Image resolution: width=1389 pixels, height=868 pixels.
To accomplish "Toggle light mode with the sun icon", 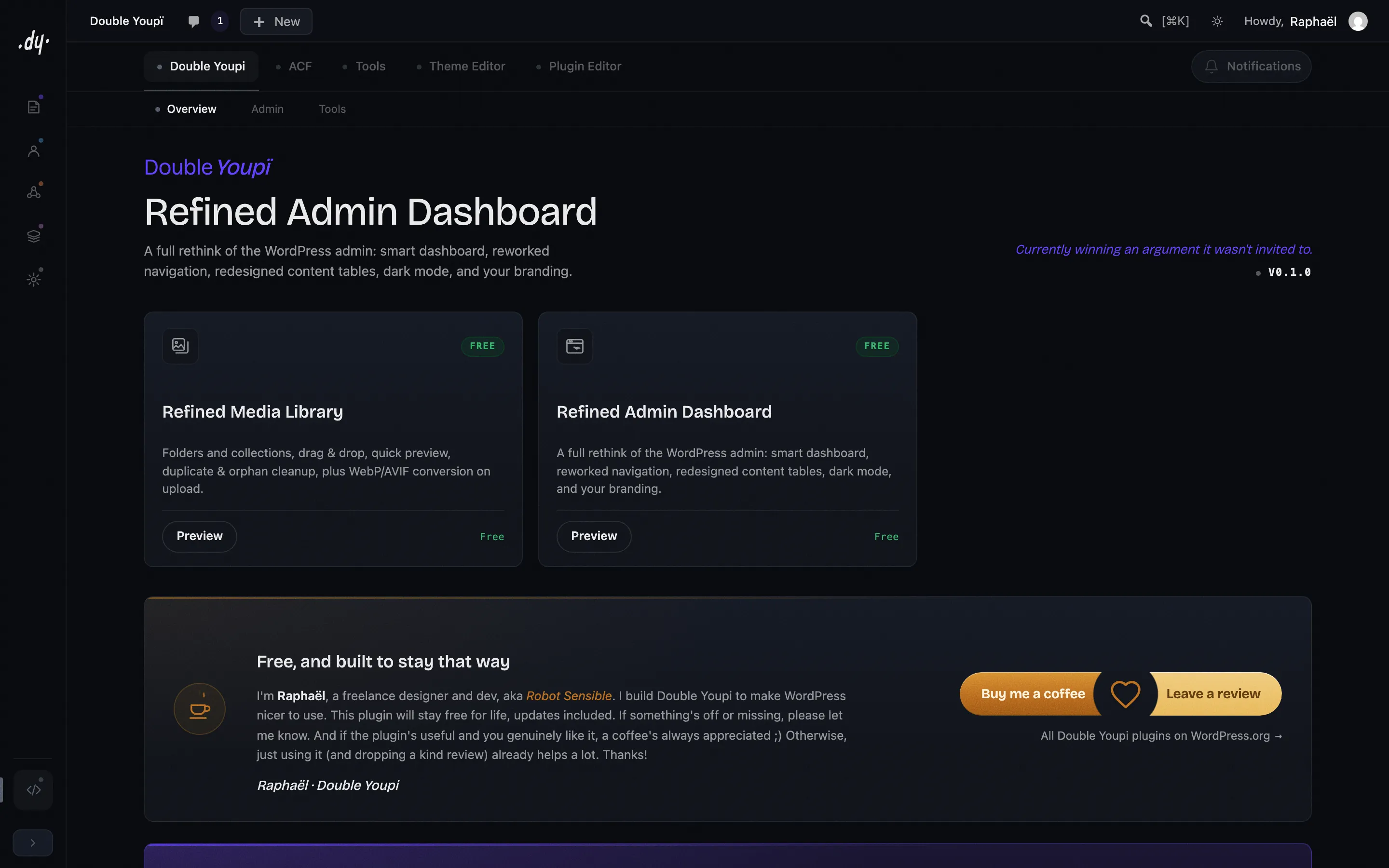I will [x=1217, y=21].
